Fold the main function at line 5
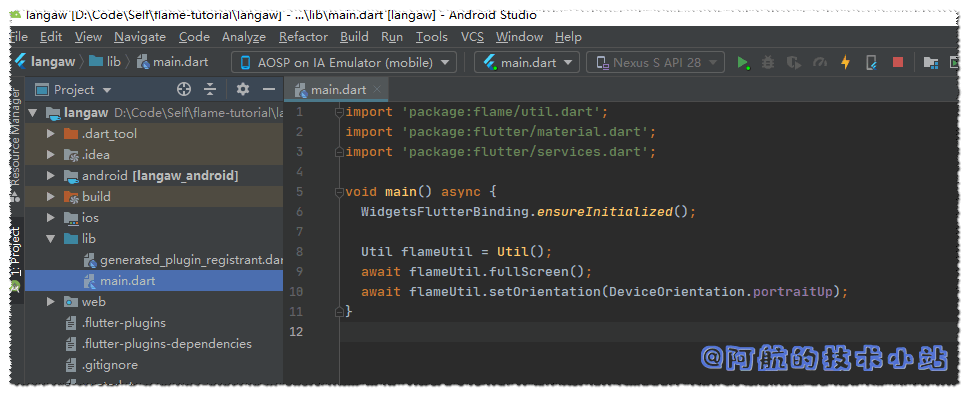The width and height of the screenshot is (969, 395). [x=339, y=192]
